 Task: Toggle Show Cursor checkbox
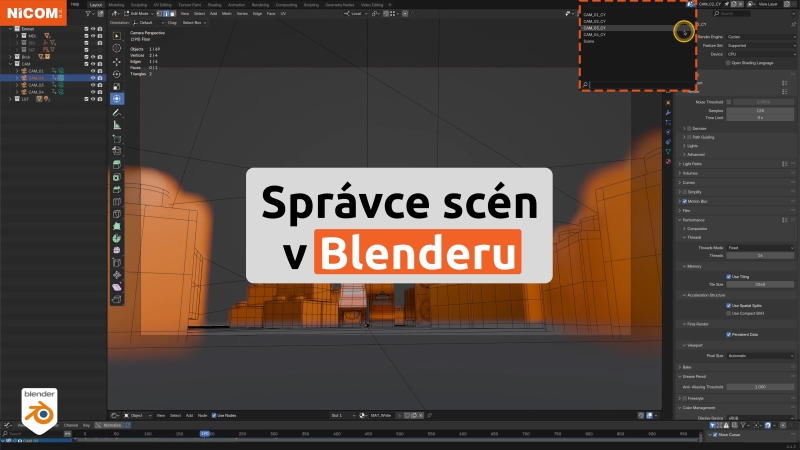coord(715,435)
